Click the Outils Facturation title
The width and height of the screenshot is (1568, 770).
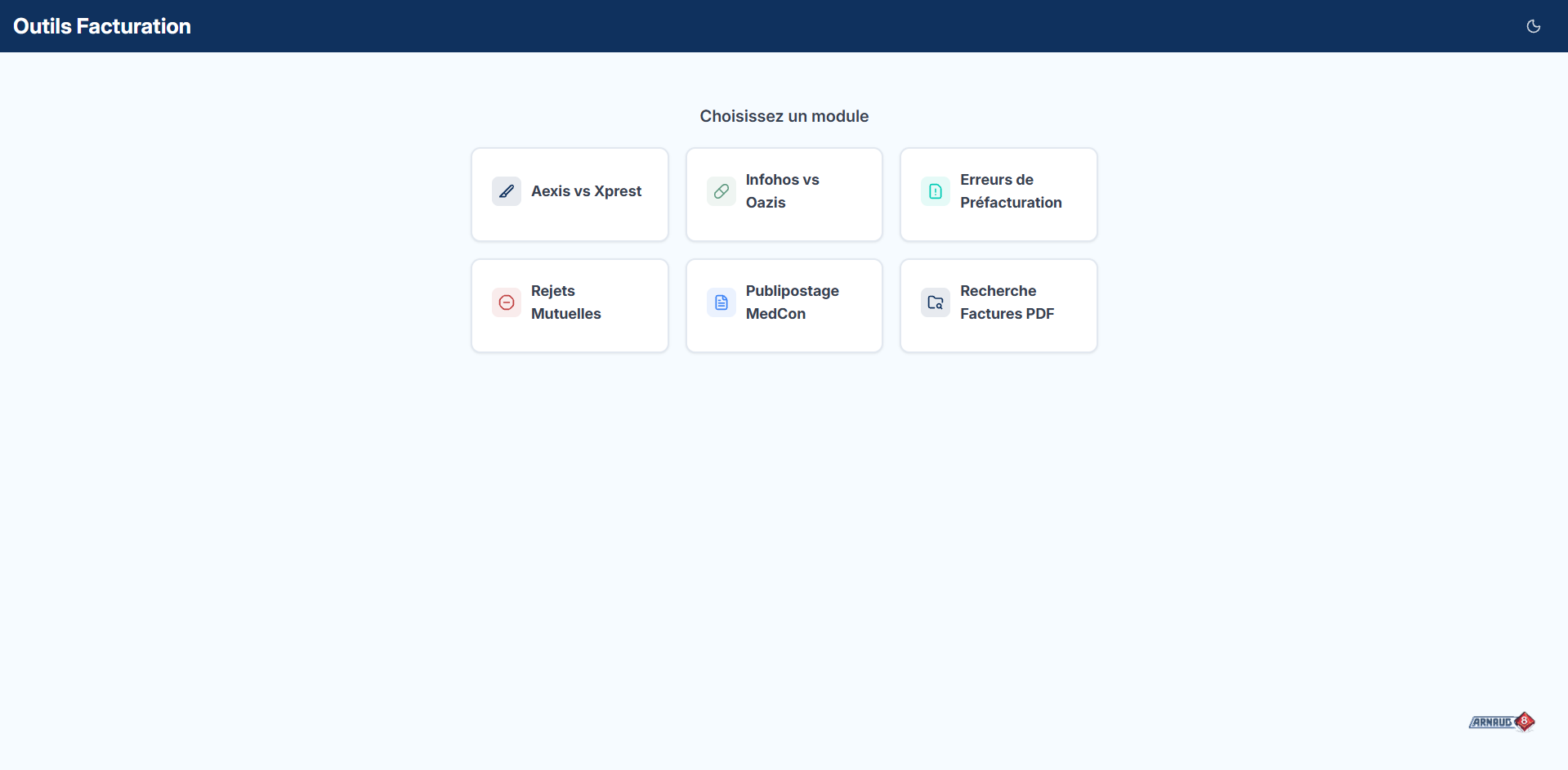pos(101,25)
